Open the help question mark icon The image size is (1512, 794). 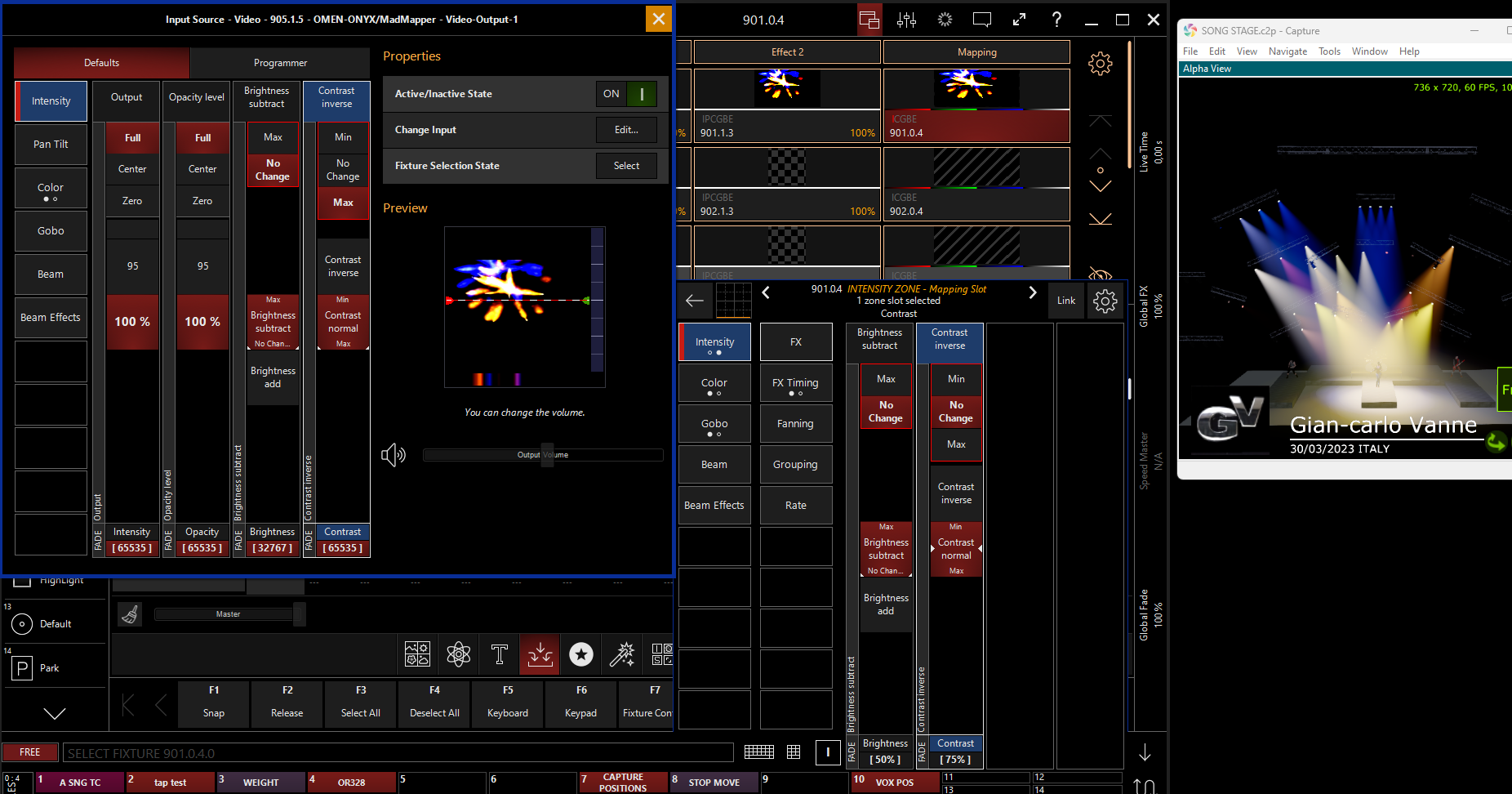pos(1056,20)
